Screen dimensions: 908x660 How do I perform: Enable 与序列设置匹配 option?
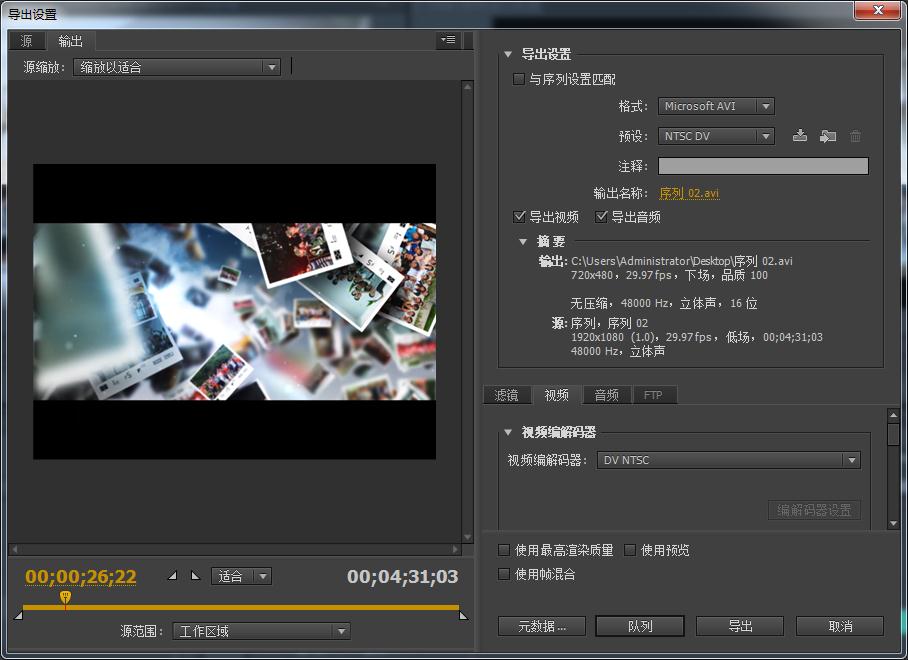(519, 78)
